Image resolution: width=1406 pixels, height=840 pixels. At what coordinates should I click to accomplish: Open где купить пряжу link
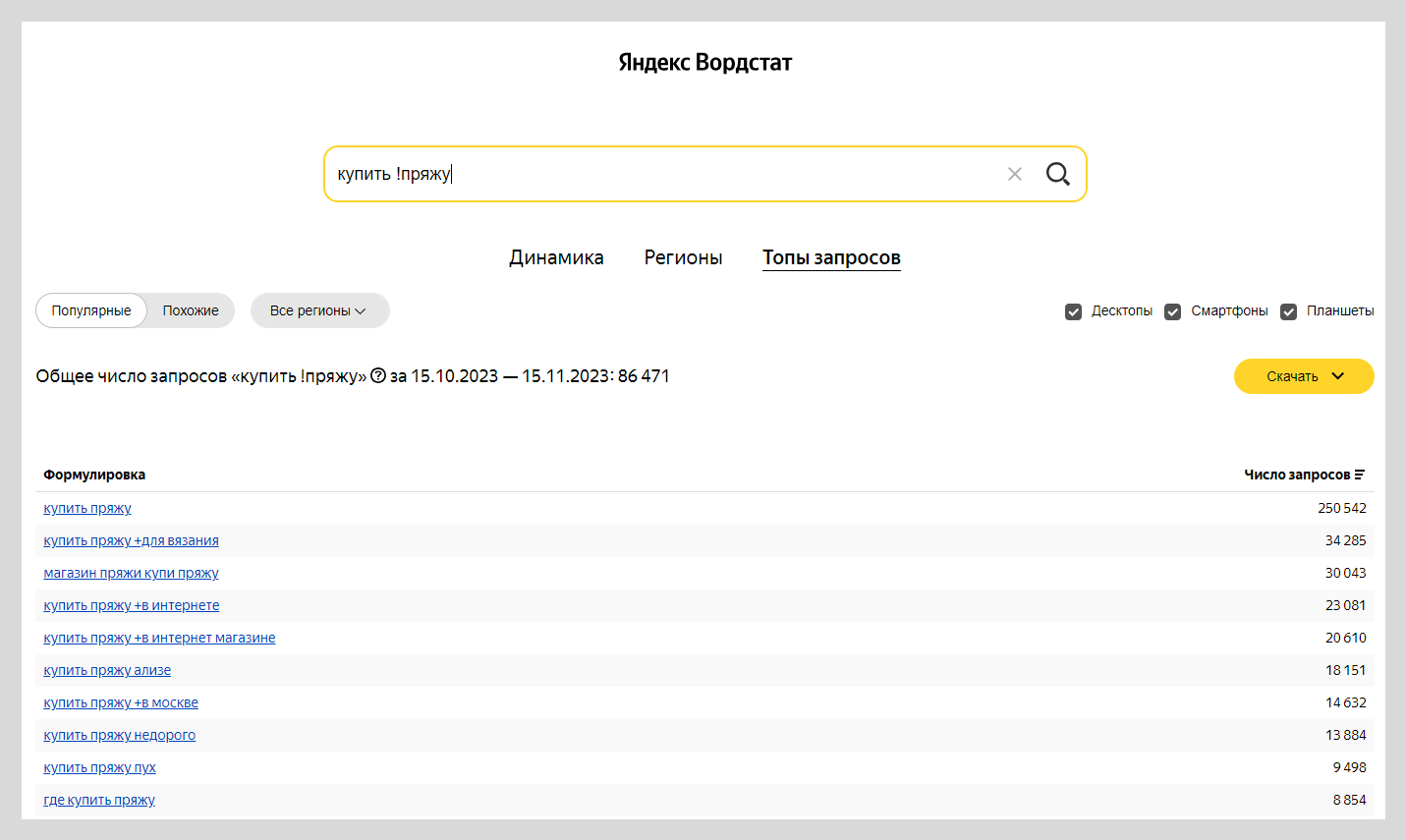[x=99, y=800]
